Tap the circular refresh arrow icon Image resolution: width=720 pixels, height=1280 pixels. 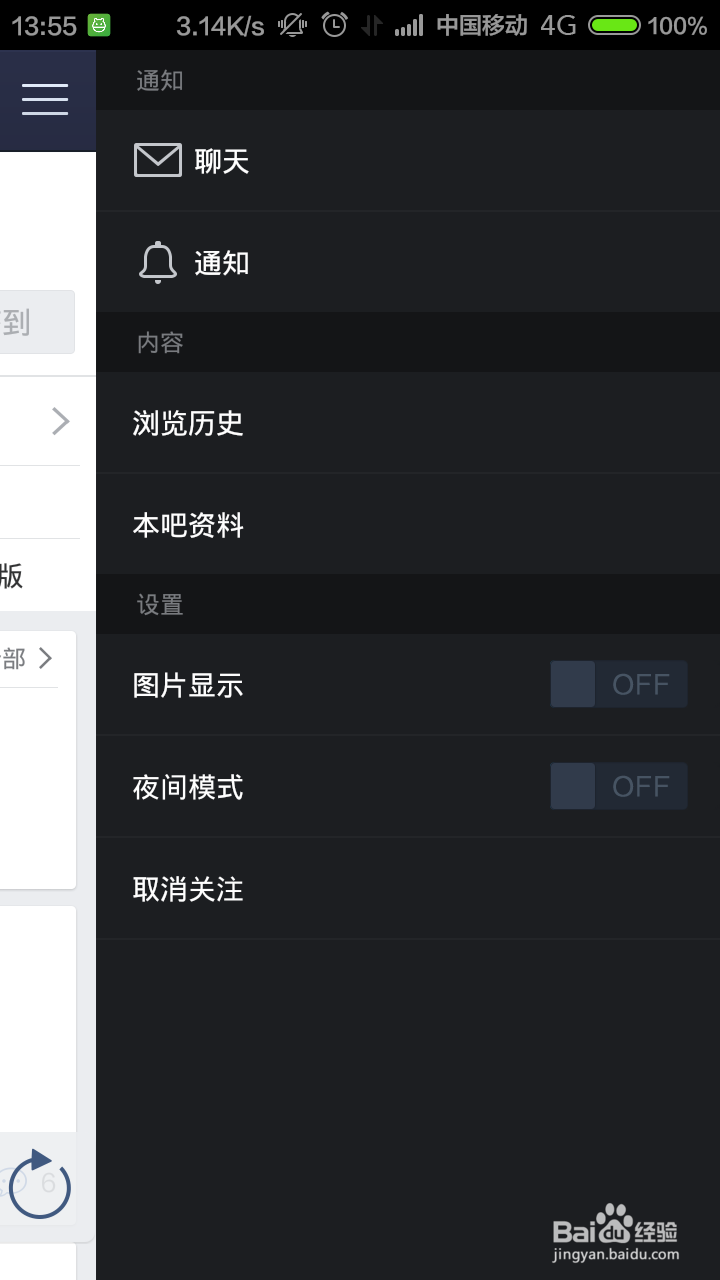(40, 1185)
